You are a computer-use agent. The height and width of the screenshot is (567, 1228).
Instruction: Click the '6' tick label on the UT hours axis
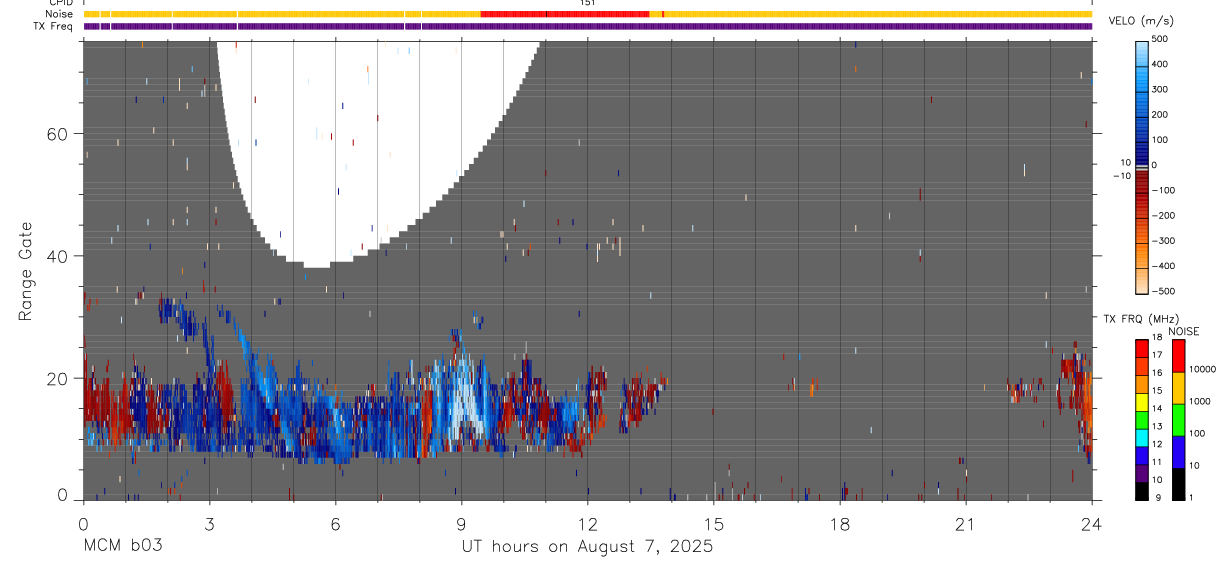(335, 524)
